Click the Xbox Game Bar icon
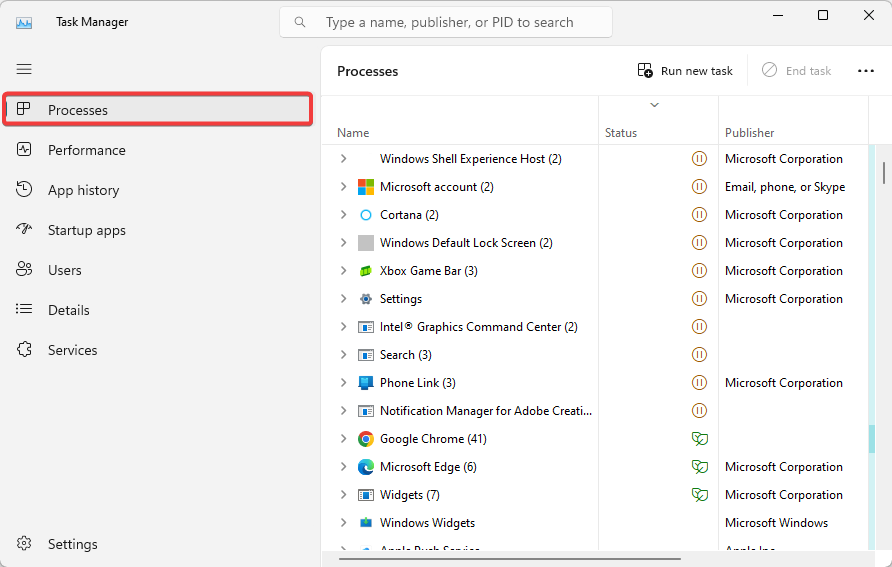 click(366, 271)
